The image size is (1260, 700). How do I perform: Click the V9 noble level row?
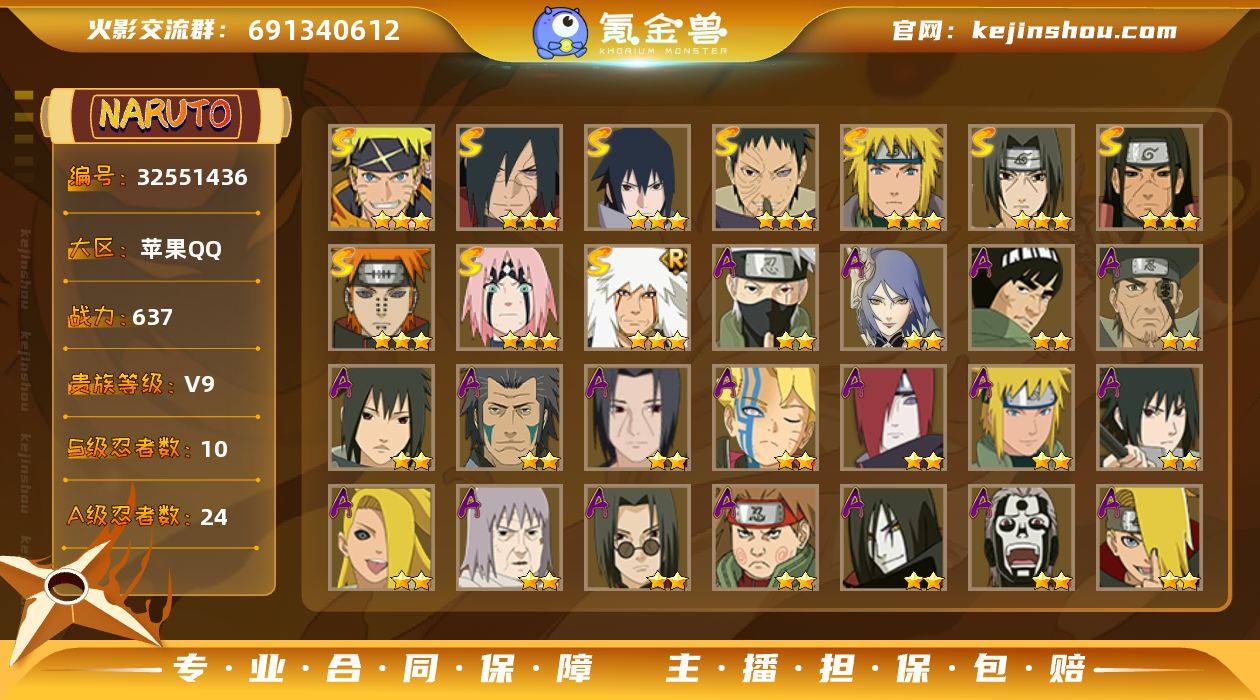coord(160,384)
